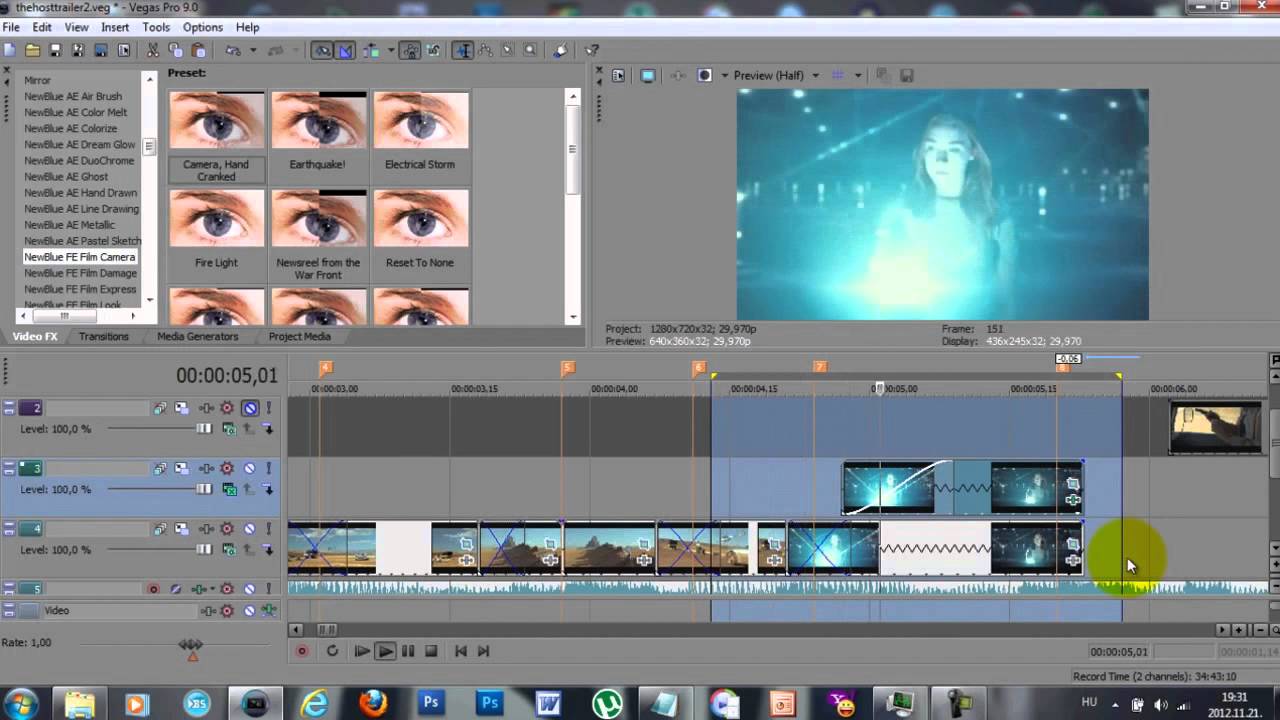Click the What's This help icon
The height and width of the screenshot is (720, 1280).
click(x=591, y=50)
